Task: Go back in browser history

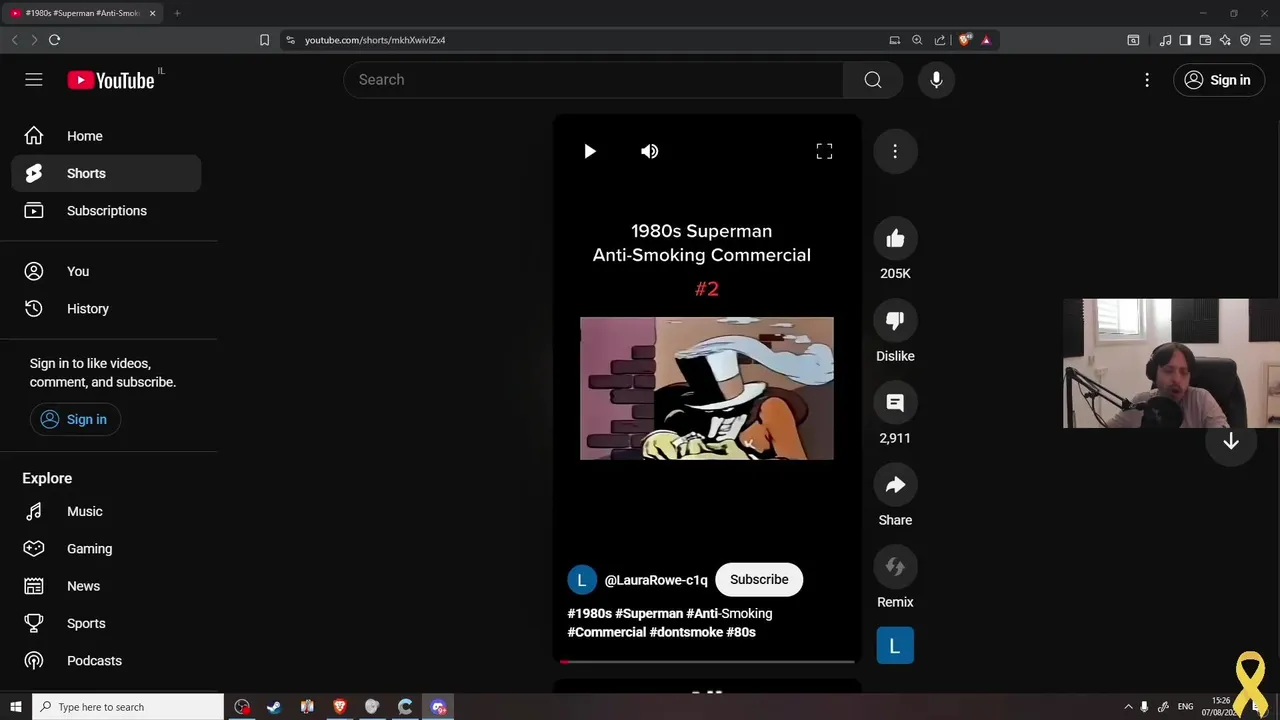Action: coord(14,40)
